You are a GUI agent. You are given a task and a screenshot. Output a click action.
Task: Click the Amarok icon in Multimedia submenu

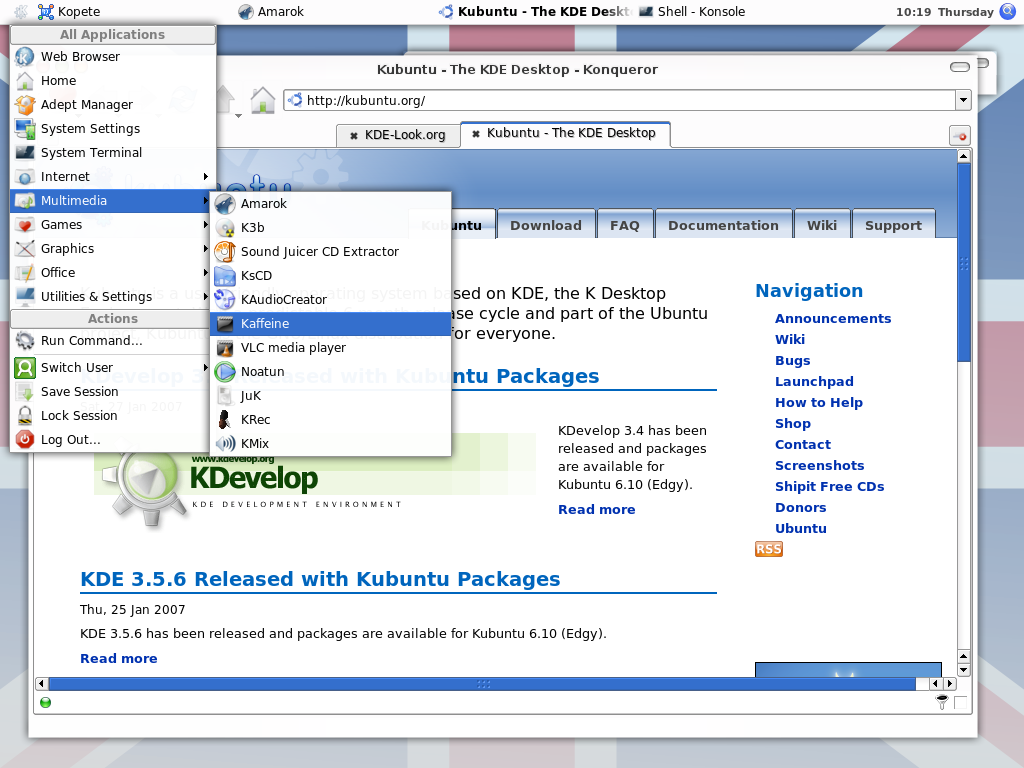pos(225,204)
